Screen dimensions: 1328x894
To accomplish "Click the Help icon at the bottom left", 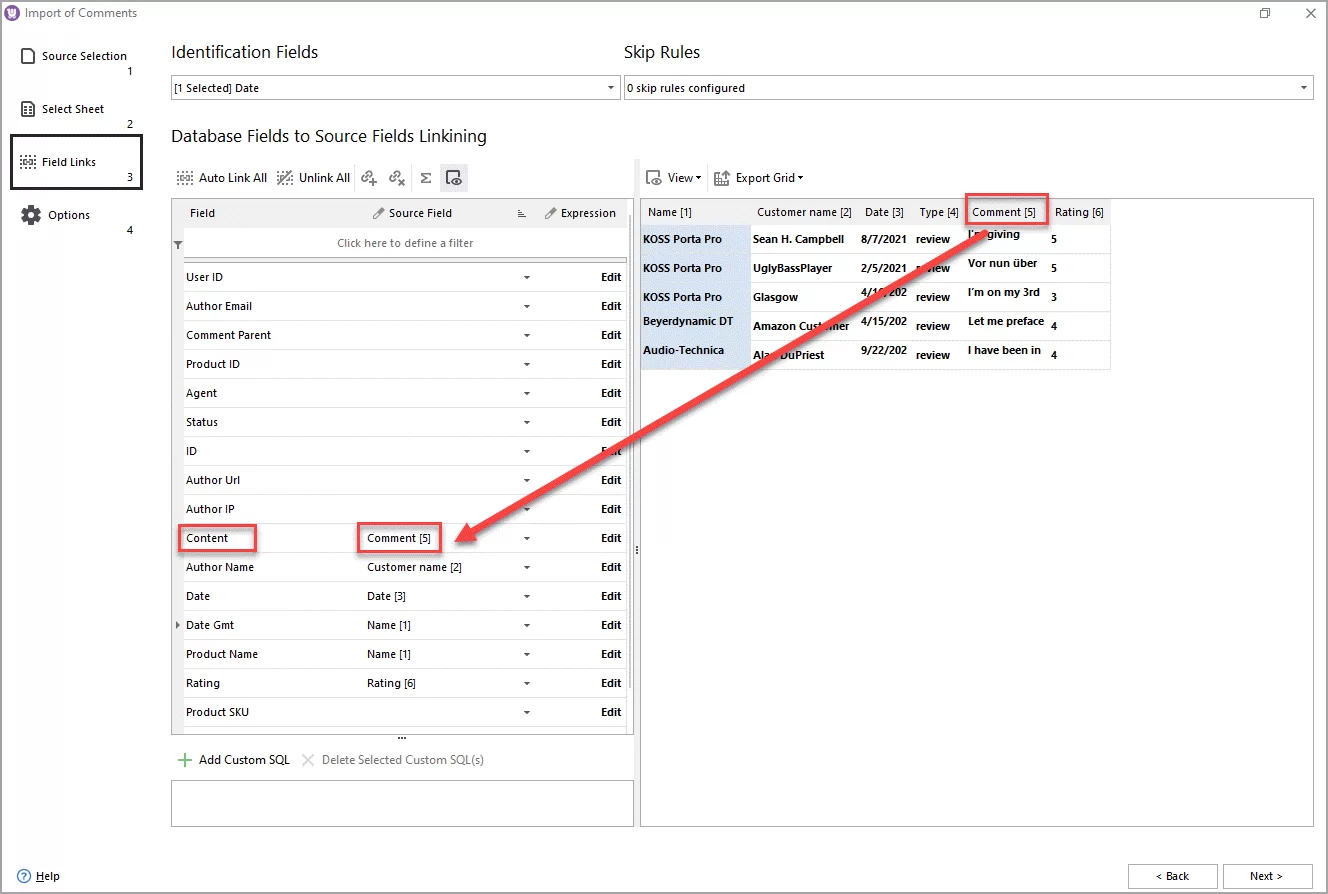I will pos(23,876).
